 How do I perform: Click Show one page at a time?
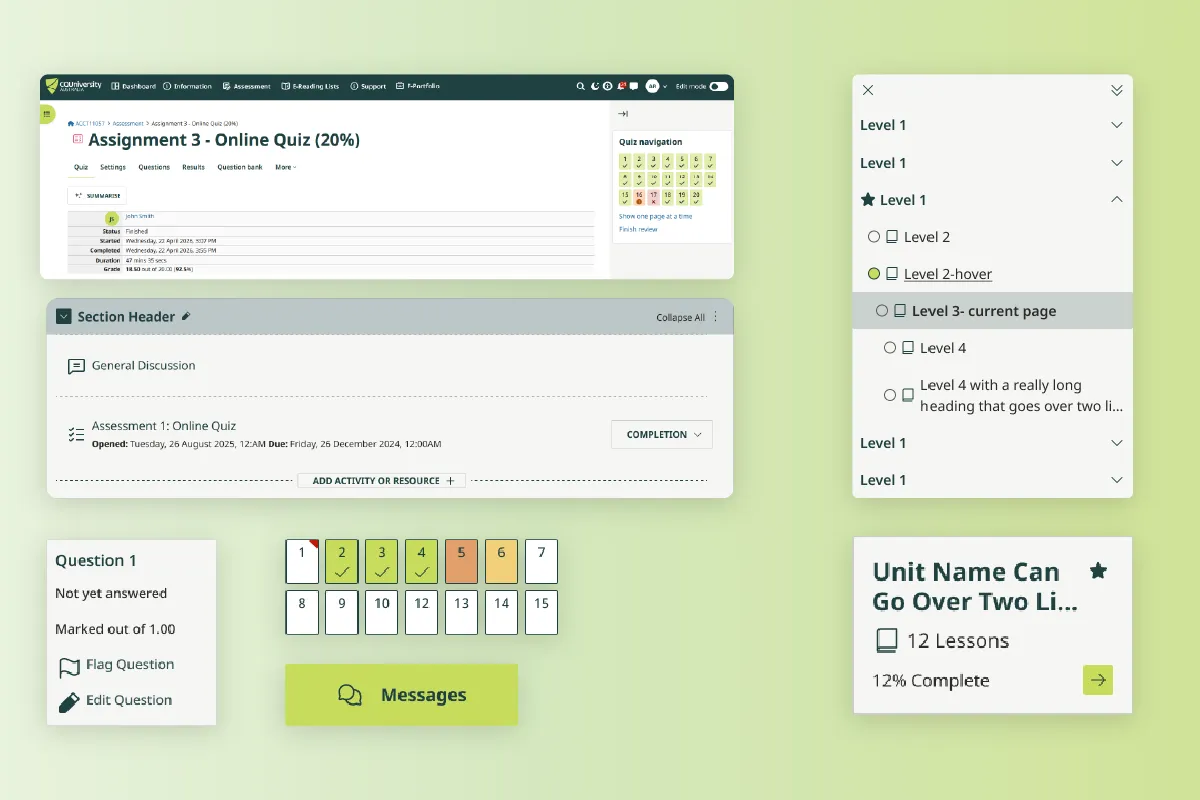coord(655,216)
